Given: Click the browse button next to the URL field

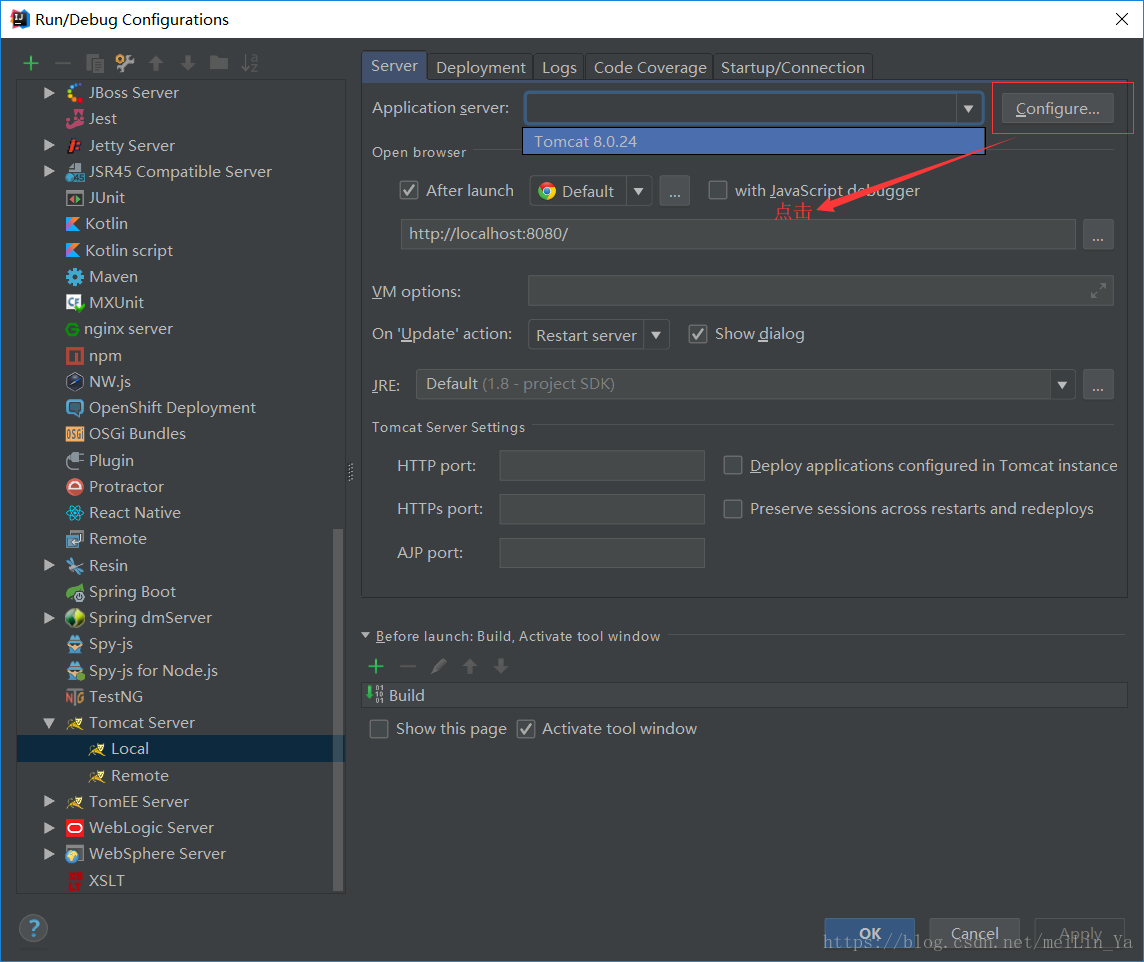Looking at the screenshot, I should coord(1098,234).
